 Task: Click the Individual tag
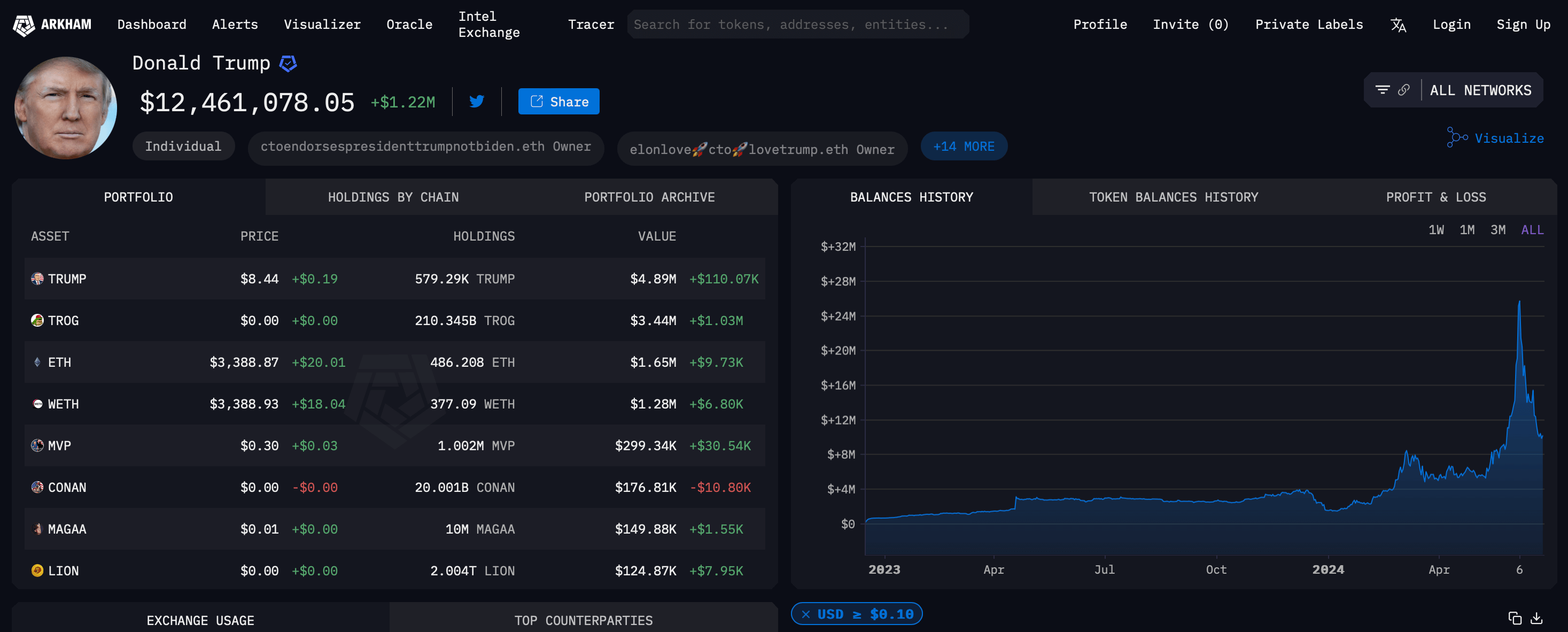[x=183, y=147]
